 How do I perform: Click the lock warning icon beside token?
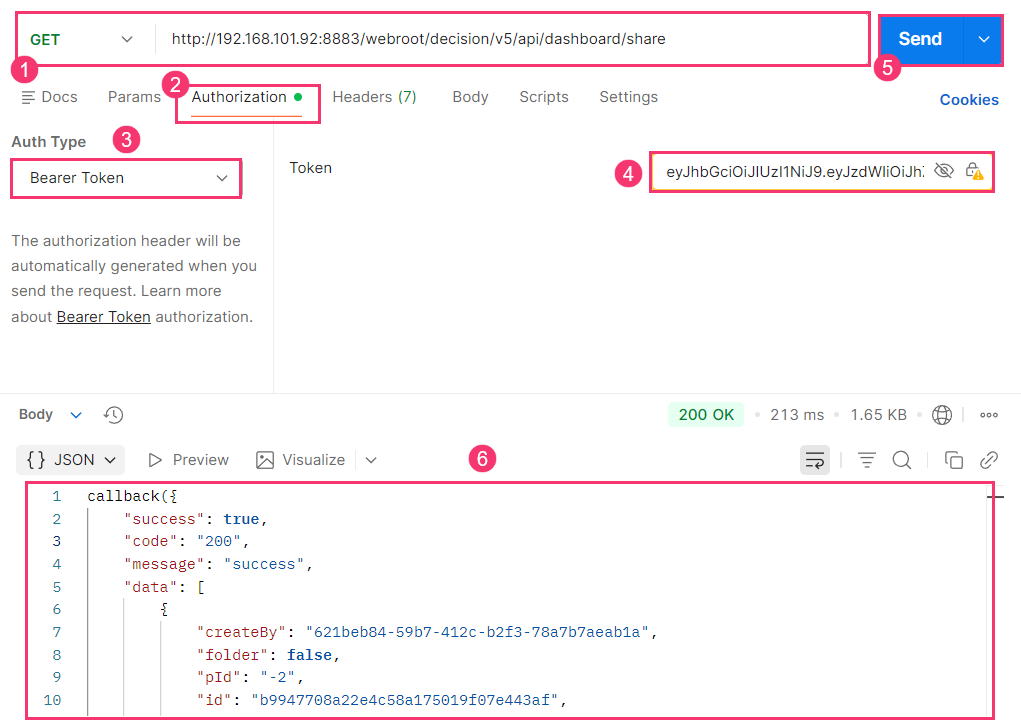pyautogui.click(x=973, y=171)
